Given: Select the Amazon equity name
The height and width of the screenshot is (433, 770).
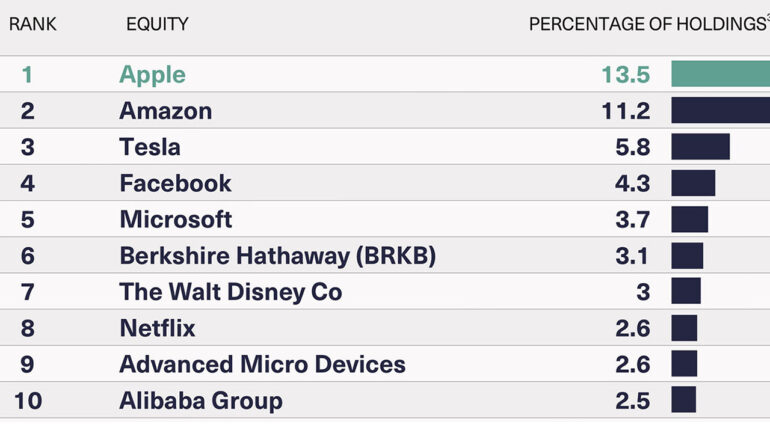Looking at the screenshot, I should click(x=166, y=111).
